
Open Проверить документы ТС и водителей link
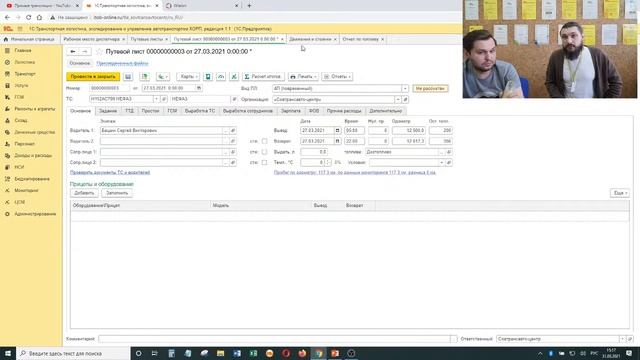pos(110,173)
